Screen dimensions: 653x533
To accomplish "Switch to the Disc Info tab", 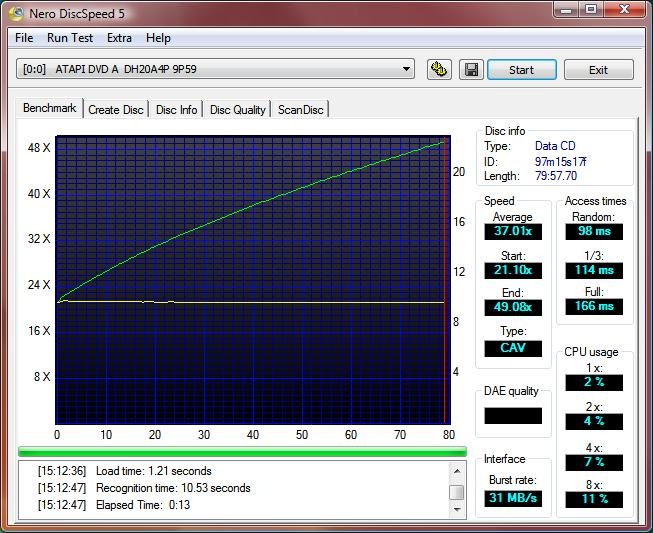I will (x=177, y=109).
